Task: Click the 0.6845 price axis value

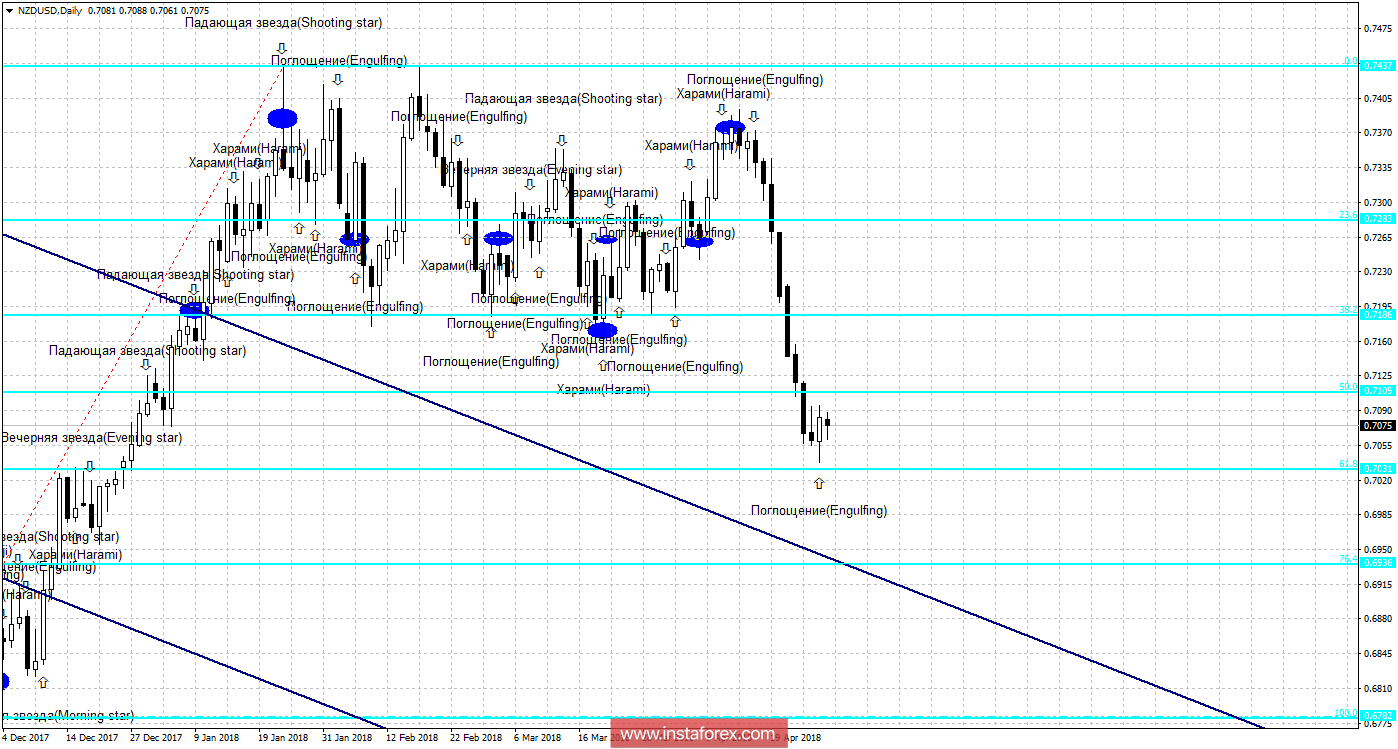Action: [1378, 654]
